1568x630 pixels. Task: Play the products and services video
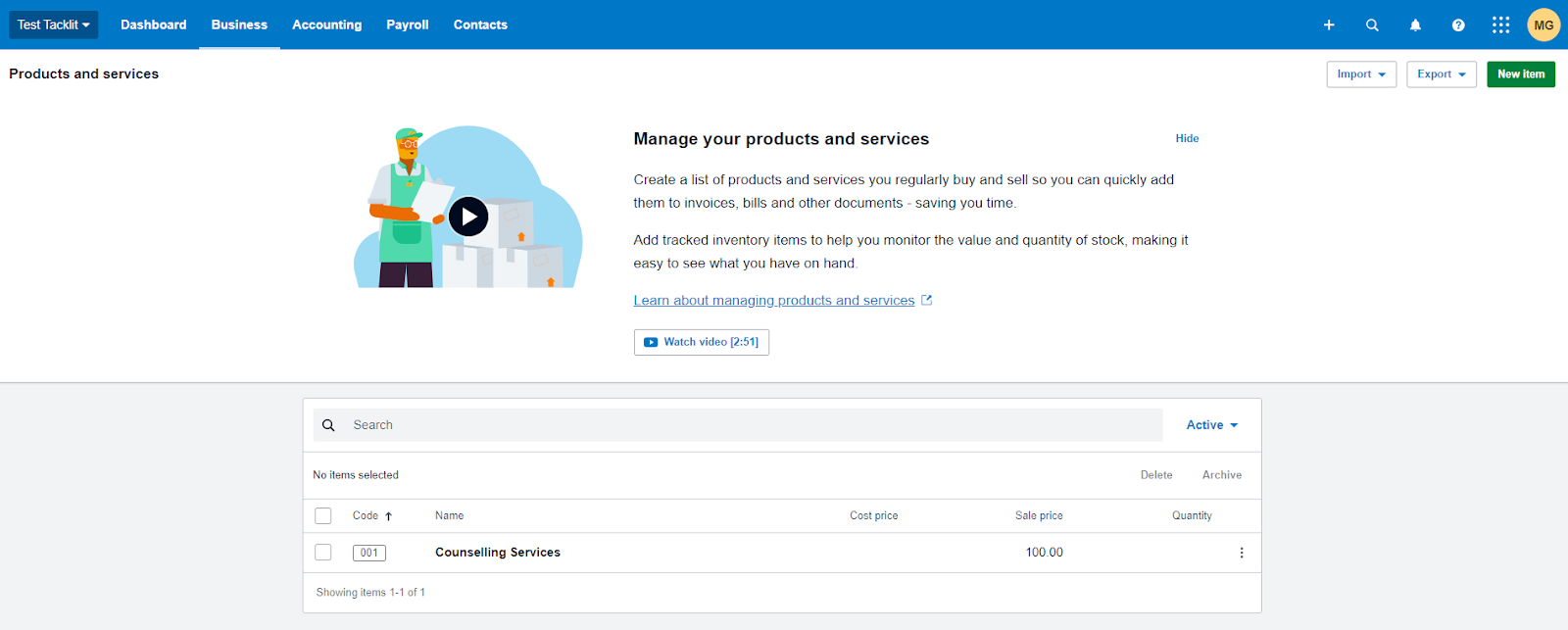point(468,217)
